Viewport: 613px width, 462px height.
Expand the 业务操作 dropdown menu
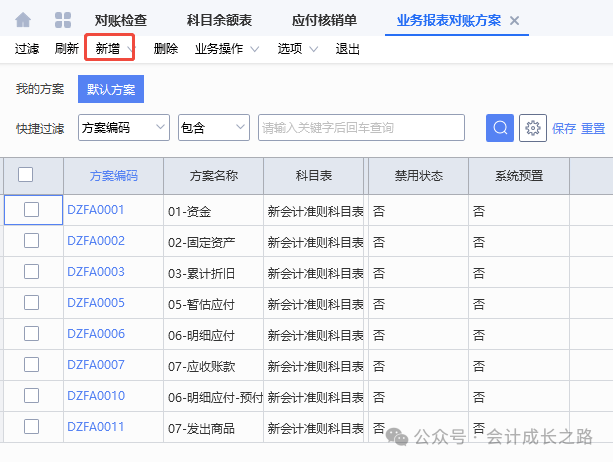tap(225, 49)
